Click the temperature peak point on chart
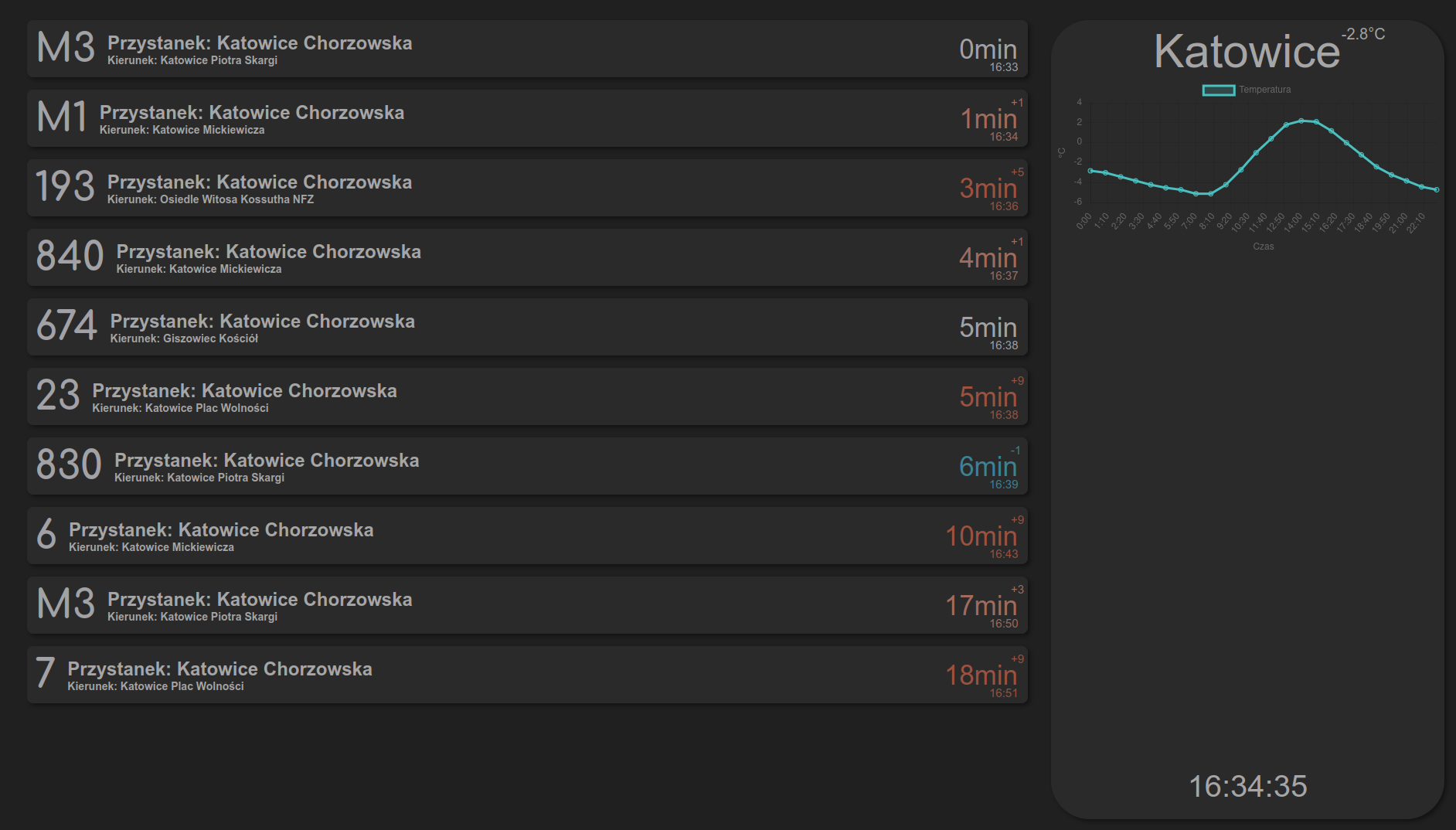Viewport: 1456px width, 830px height. coord(1301,121)
